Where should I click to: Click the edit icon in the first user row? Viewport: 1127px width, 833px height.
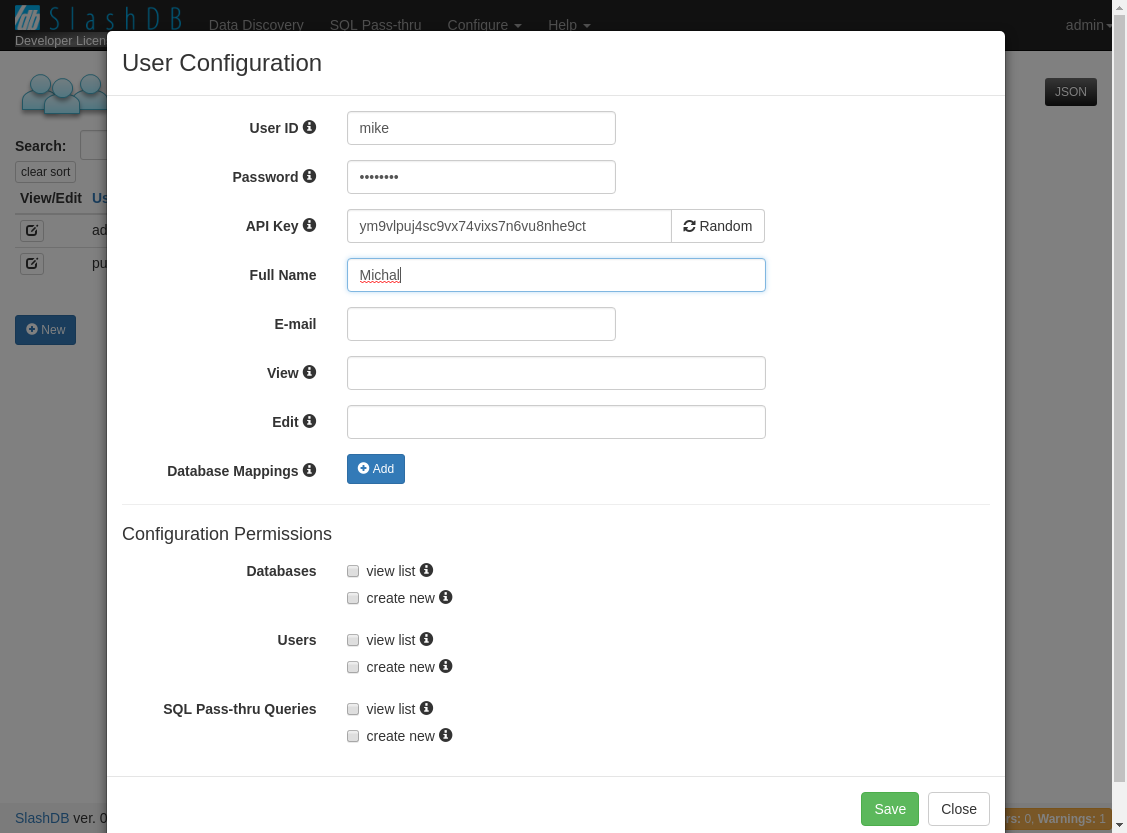coord(32,231)
